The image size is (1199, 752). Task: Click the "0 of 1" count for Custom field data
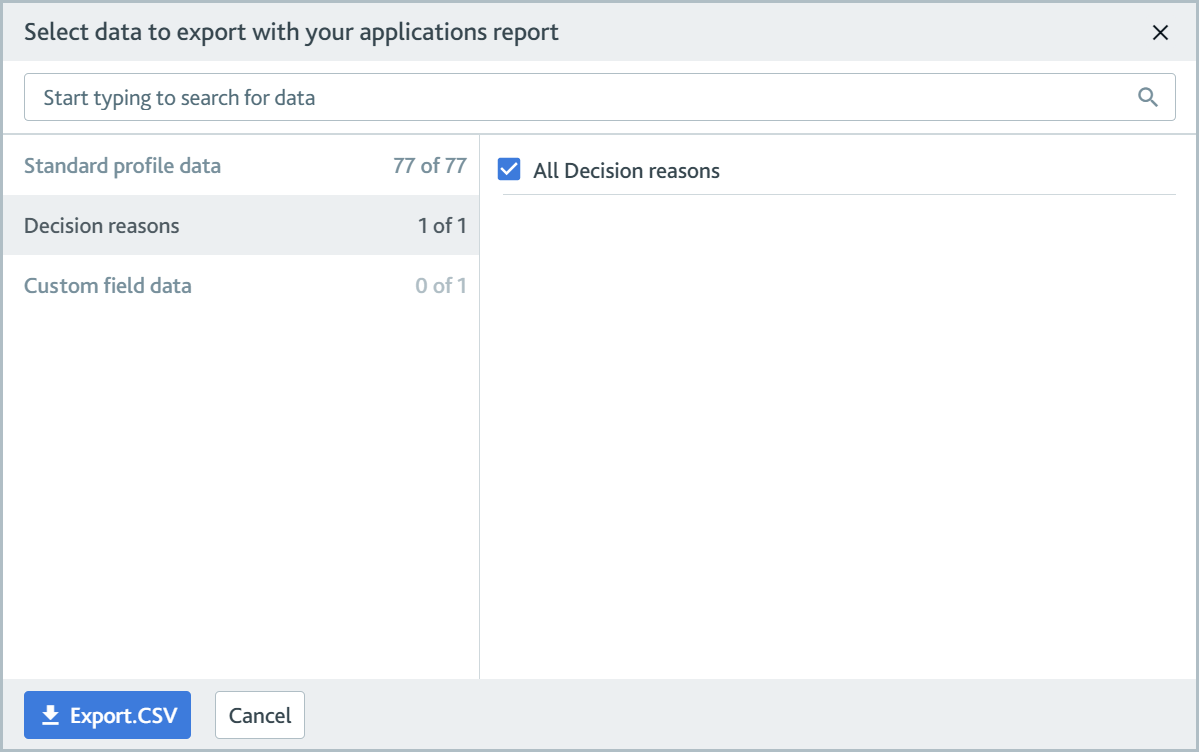[x=443, y=285]
